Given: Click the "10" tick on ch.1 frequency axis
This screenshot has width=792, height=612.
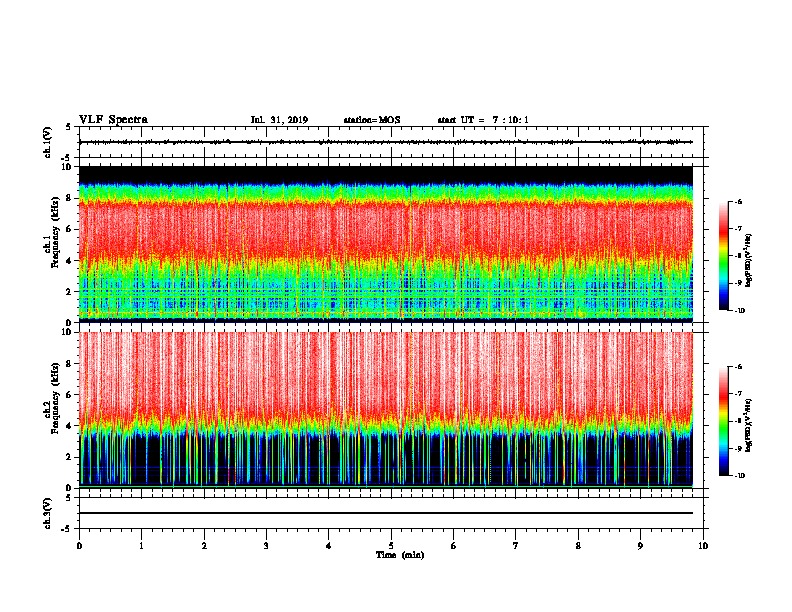Looking at the screenshot, I should pyautogui.click(x=66, y=166).
